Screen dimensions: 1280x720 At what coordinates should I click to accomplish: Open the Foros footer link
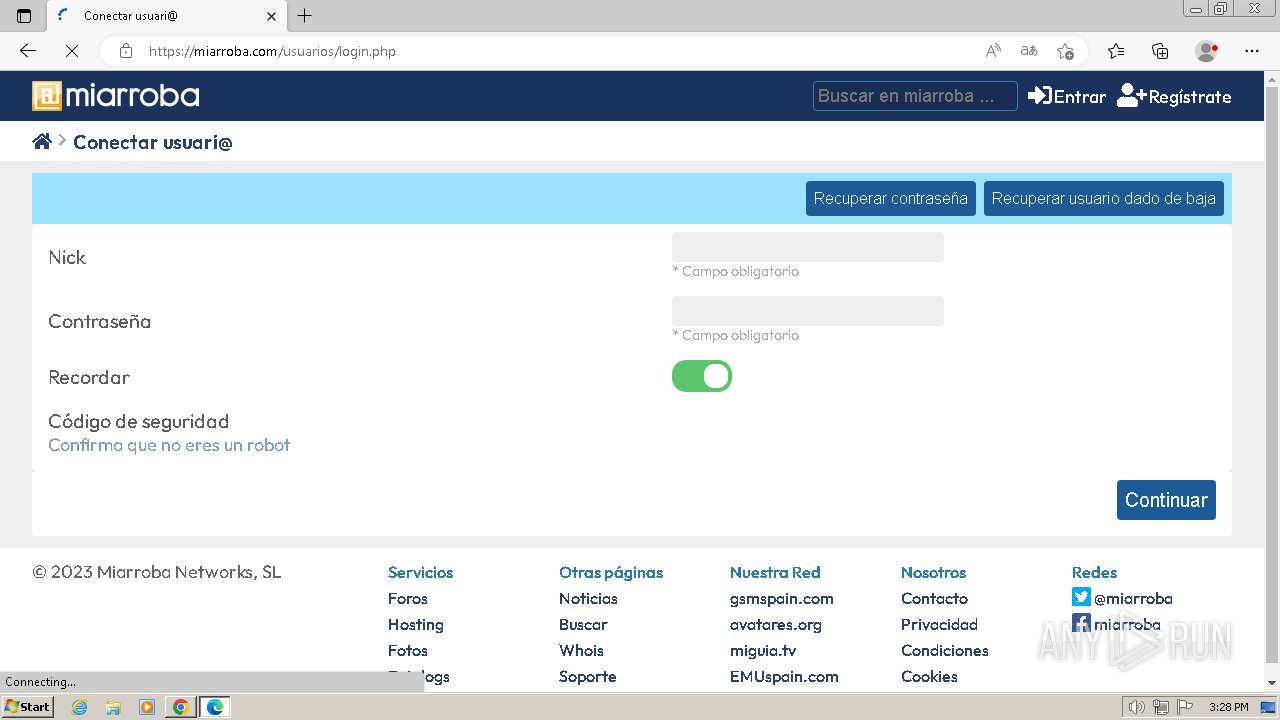click(x=408, y=598)
